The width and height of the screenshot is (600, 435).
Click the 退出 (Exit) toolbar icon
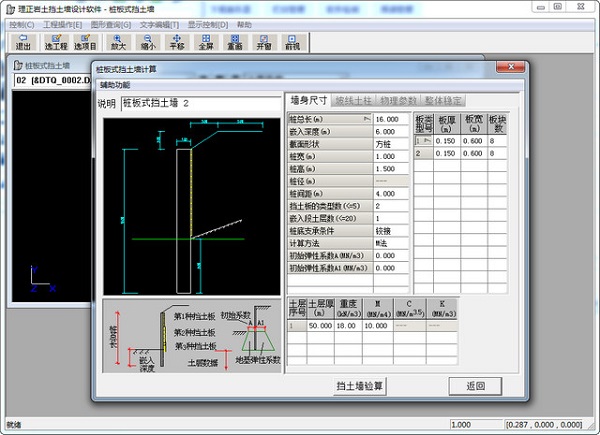click(x=23, y=42)
